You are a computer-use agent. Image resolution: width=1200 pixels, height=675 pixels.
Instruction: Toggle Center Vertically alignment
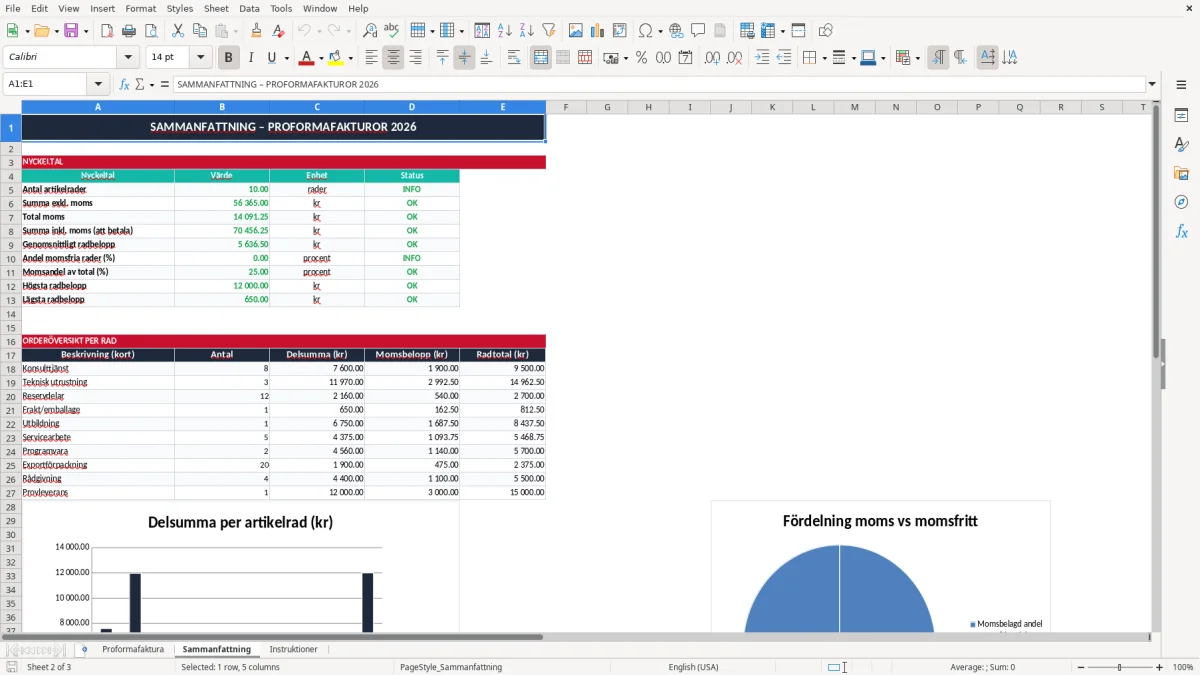pos(464,58)
